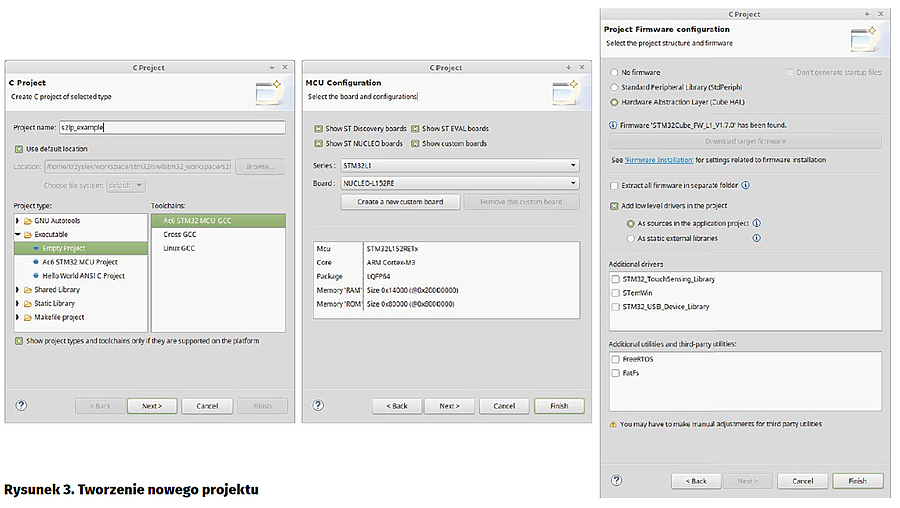The width and height of the screenshot is (900, 508).
Task: Expand the GNU Autotools tree node
Action: [x=18, y=219]
